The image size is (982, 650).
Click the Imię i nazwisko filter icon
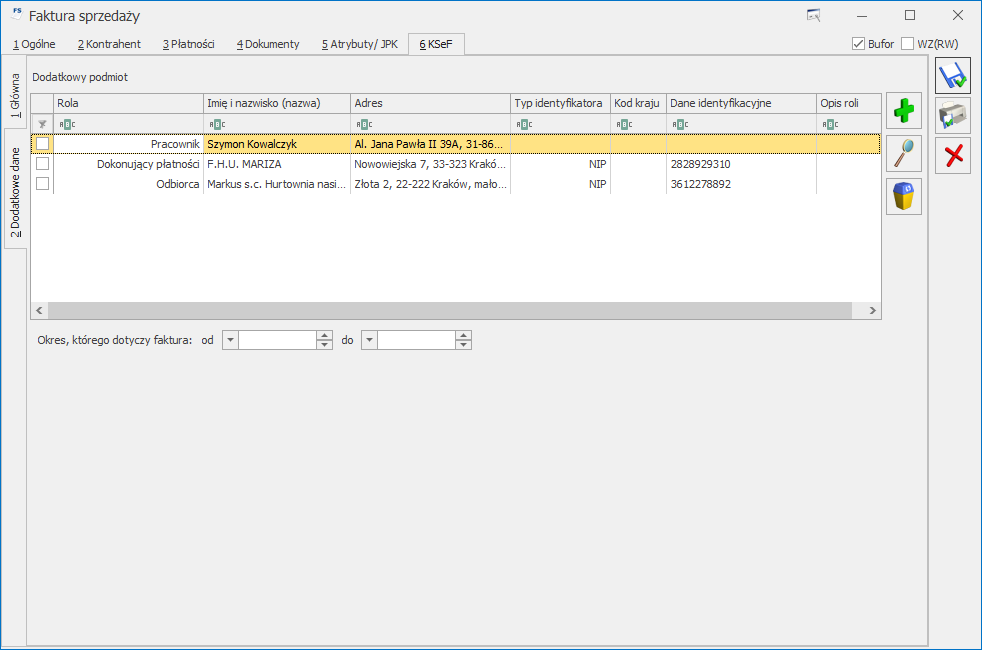pyautogui.click(x=217, y=124)
